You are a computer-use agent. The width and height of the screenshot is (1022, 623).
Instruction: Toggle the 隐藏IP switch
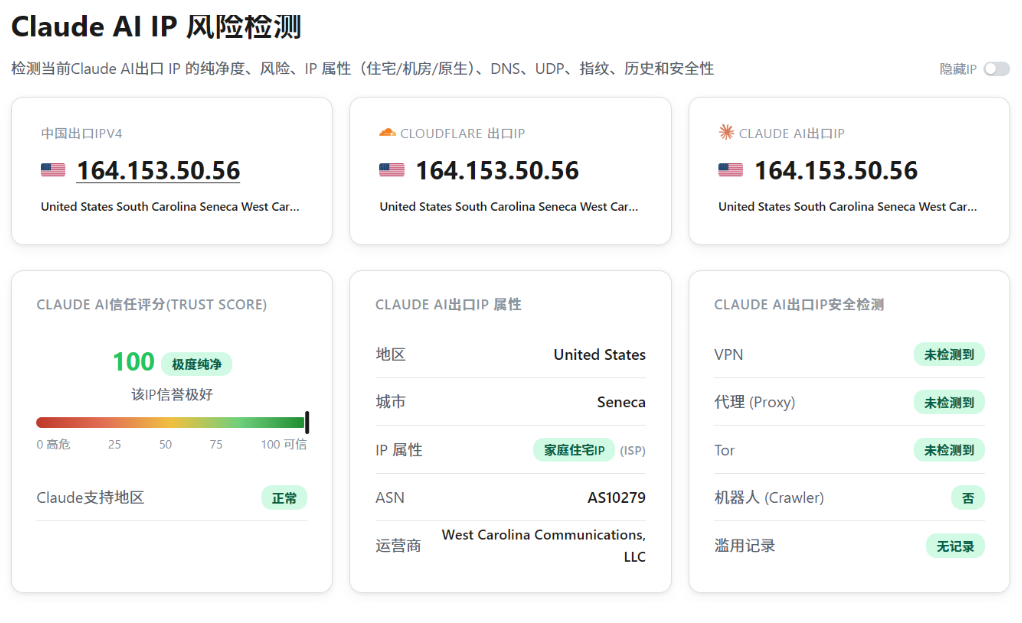pos(997,69)
